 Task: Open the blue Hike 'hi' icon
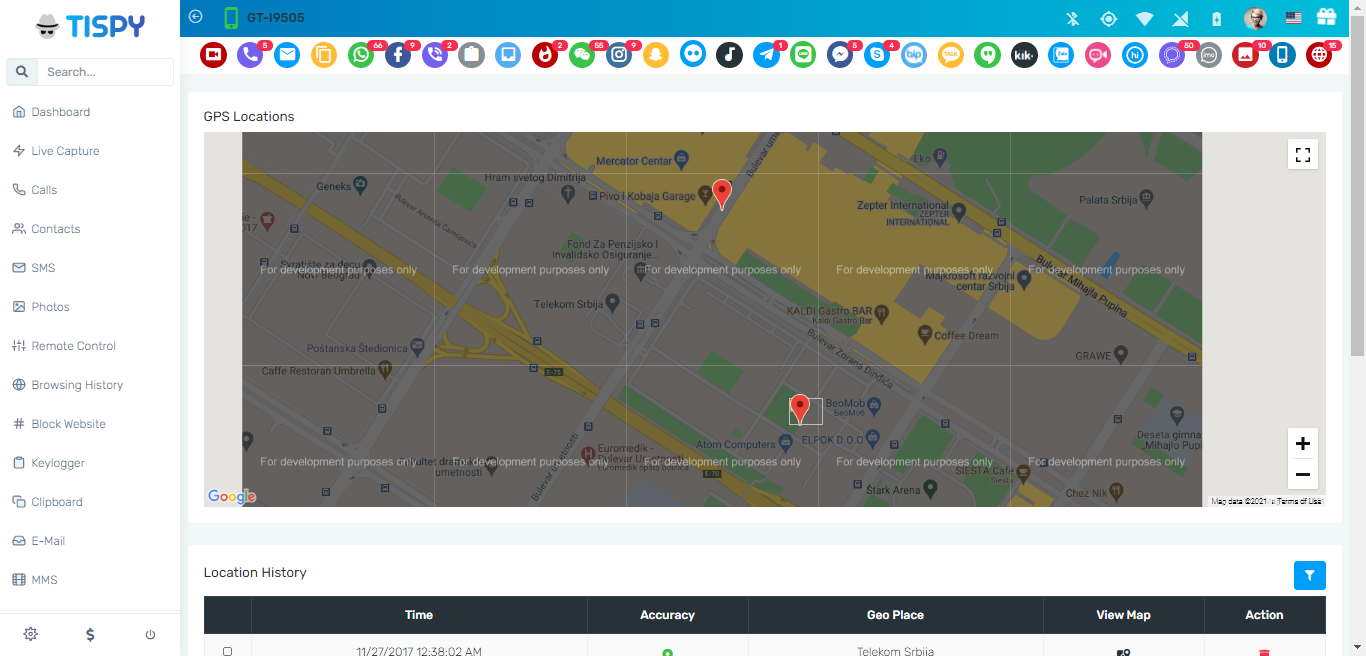pos(1135,55)
